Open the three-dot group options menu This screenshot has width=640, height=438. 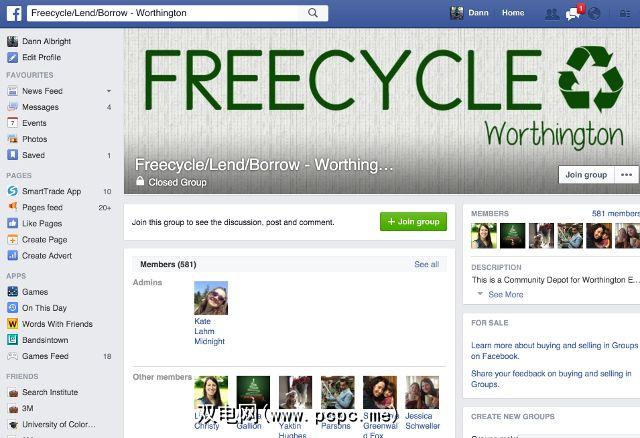[x=626, y=175]
